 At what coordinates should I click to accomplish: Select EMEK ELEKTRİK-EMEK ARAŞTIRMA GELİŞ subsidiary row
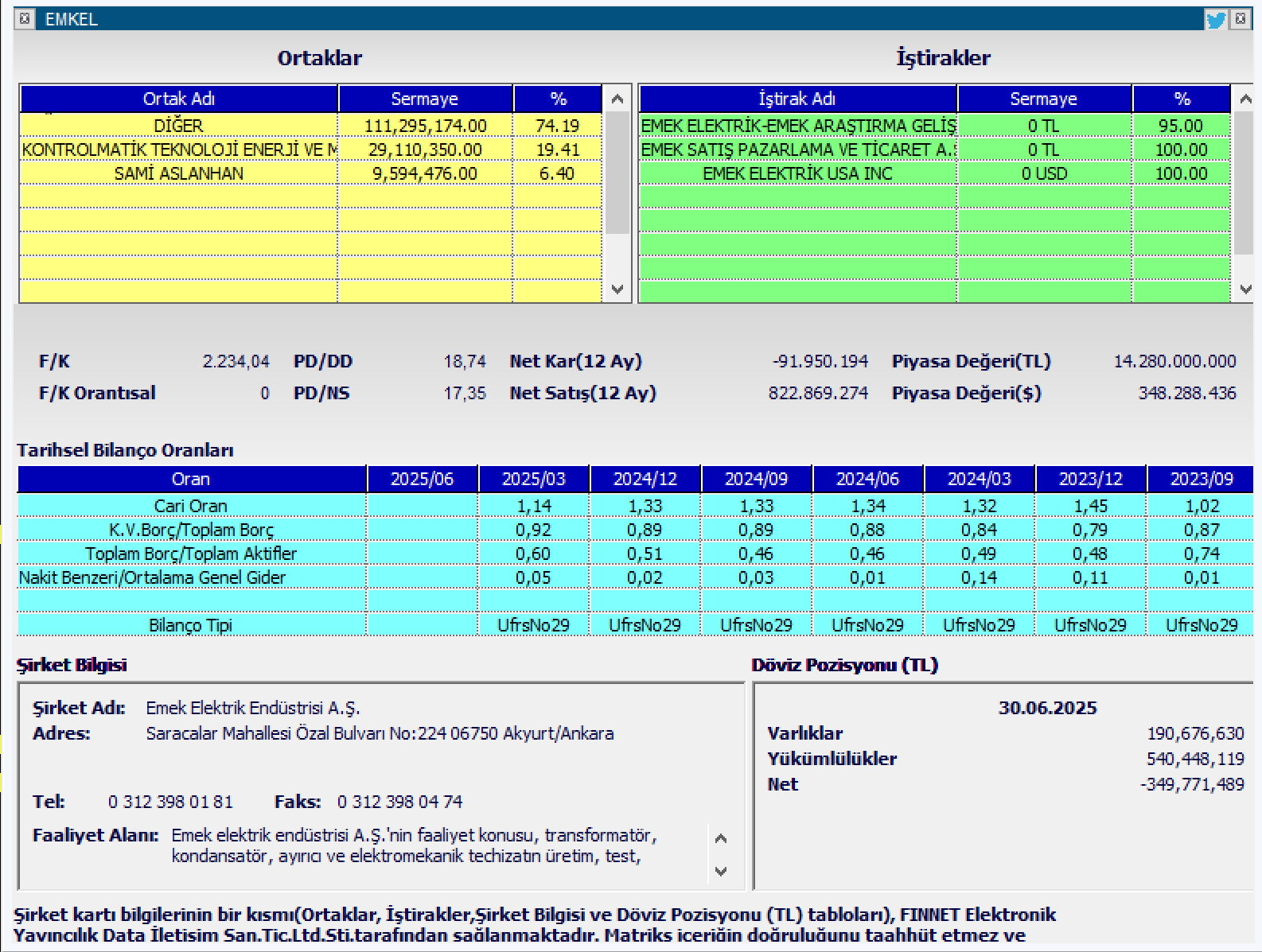tap(935, 126)
